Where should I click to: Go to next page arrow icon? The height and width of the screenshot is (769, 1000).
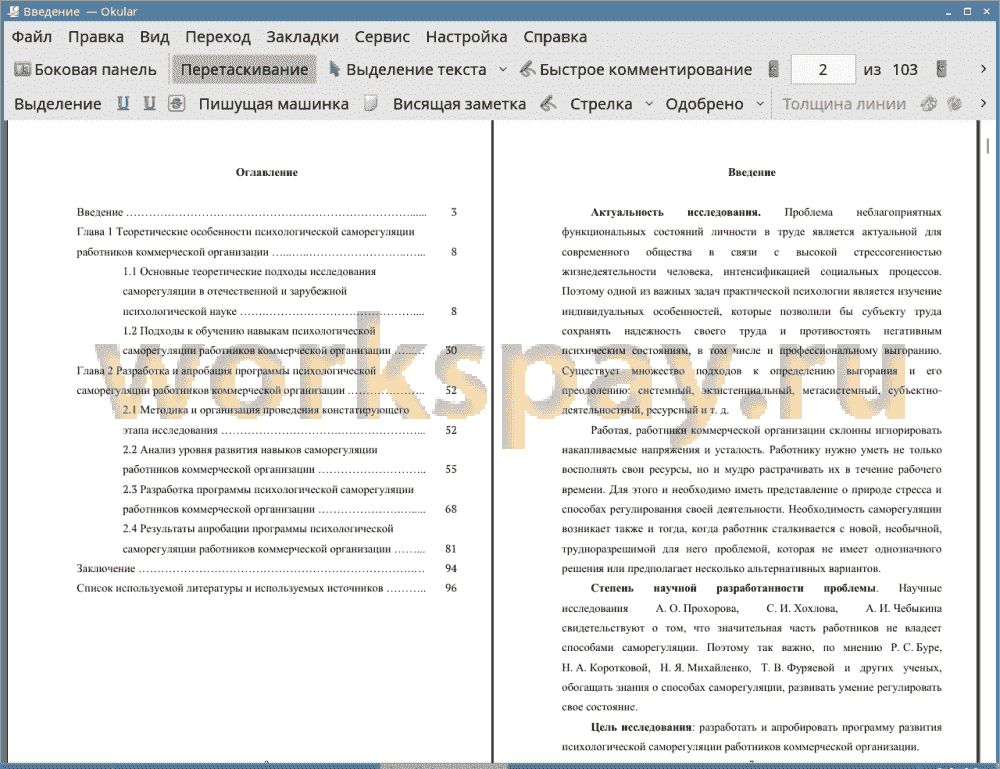pyautogui.click(x=941, y=69)
